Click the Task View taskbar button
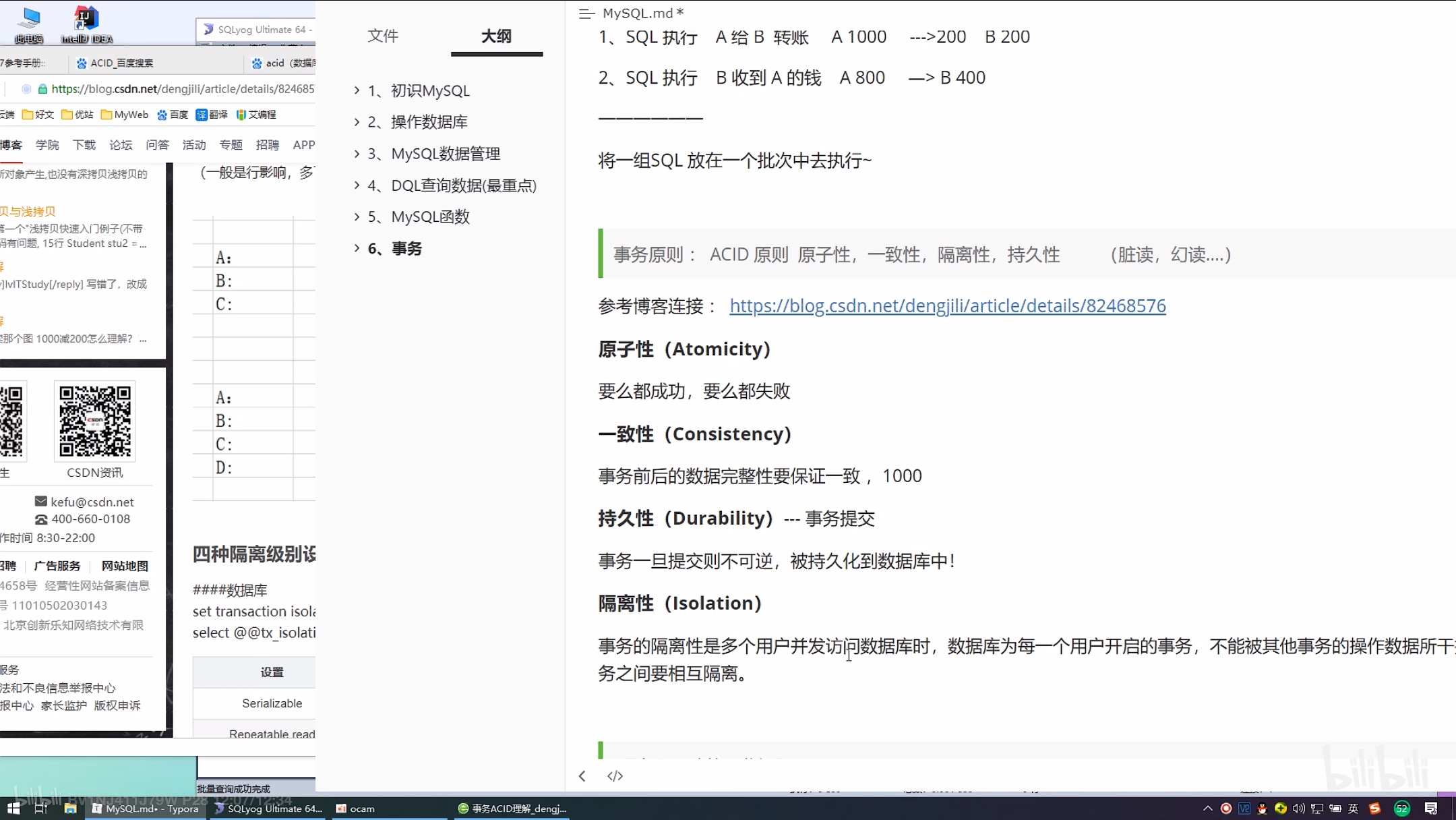The height and width of the screenshot is (820, 1456). click(40, 809)
